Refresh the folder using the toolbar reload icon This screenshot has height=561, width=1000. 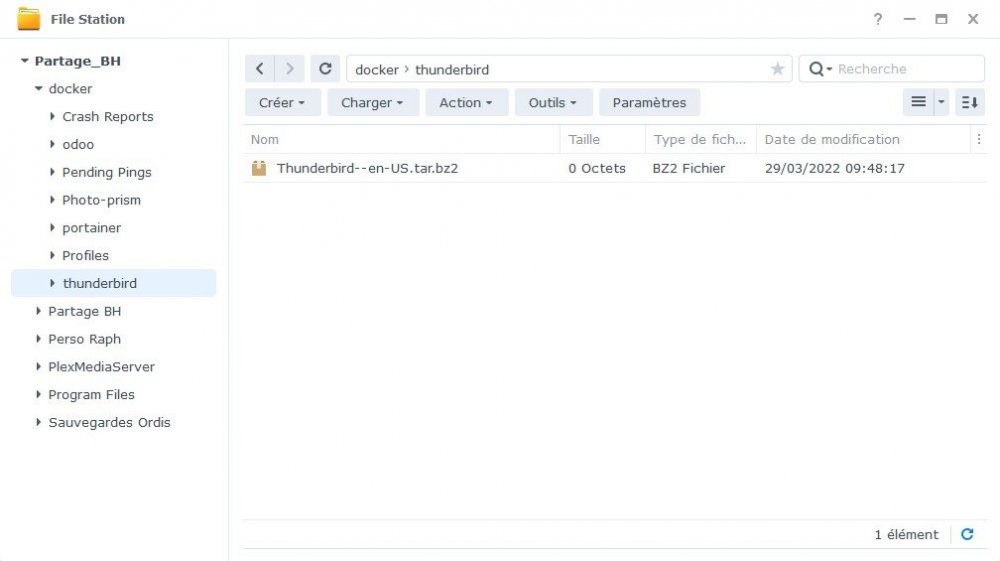click(325, 69)
